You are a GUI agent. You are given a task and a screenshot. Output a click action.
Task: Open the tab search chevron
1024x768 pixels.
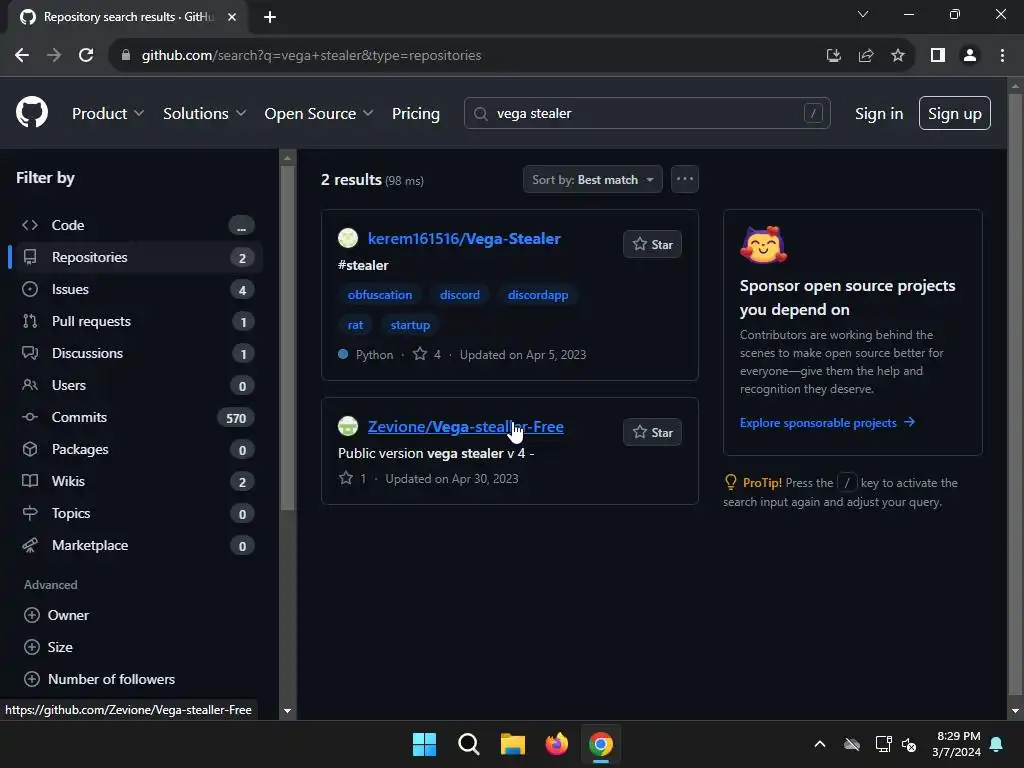[x=863, y=14]
